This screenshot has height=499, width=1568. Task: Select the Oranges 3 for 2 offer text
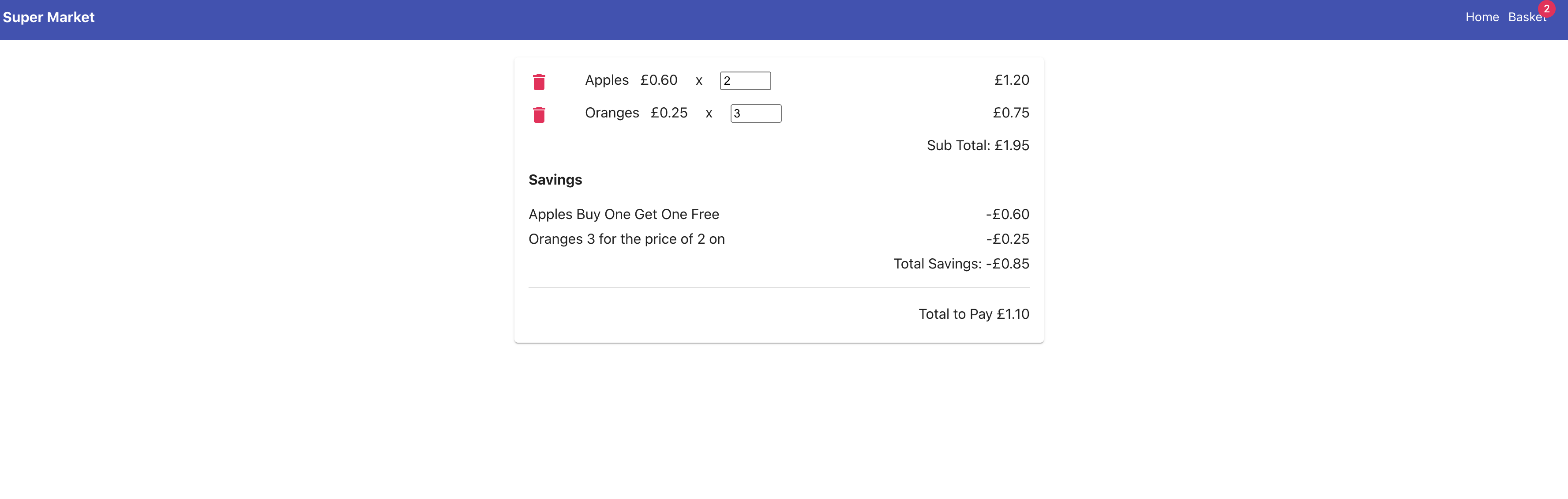626,239
